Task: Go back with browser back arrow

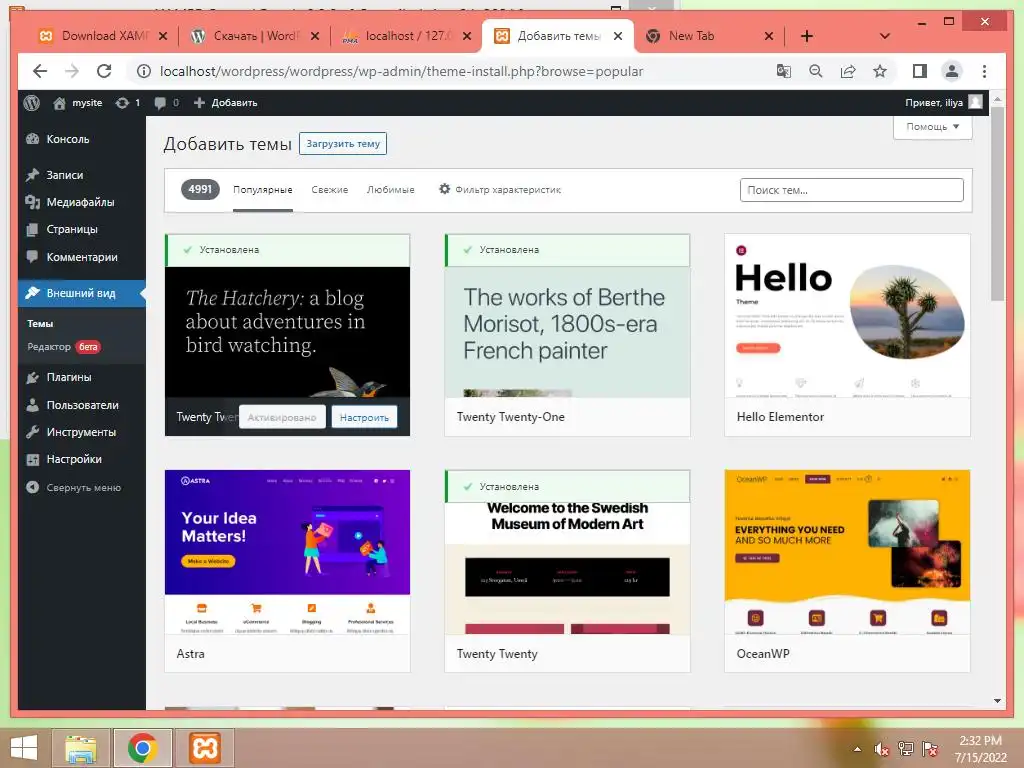Action: pos(40,71)
